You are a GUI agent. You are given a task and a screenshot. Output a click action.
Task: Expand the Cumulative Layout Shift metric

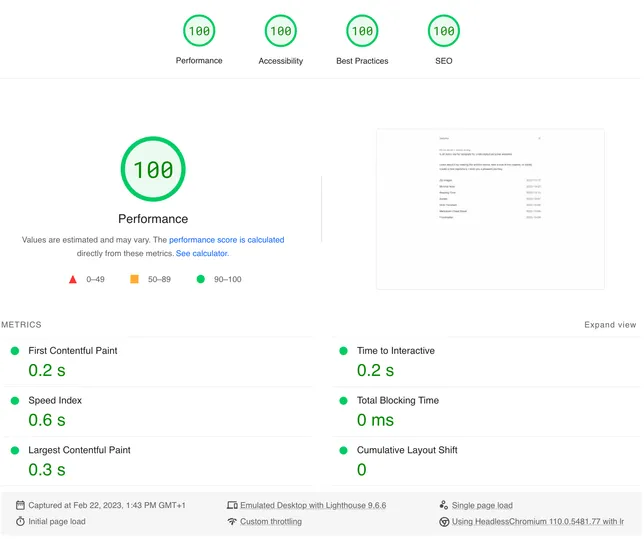(x=406, y=450)
